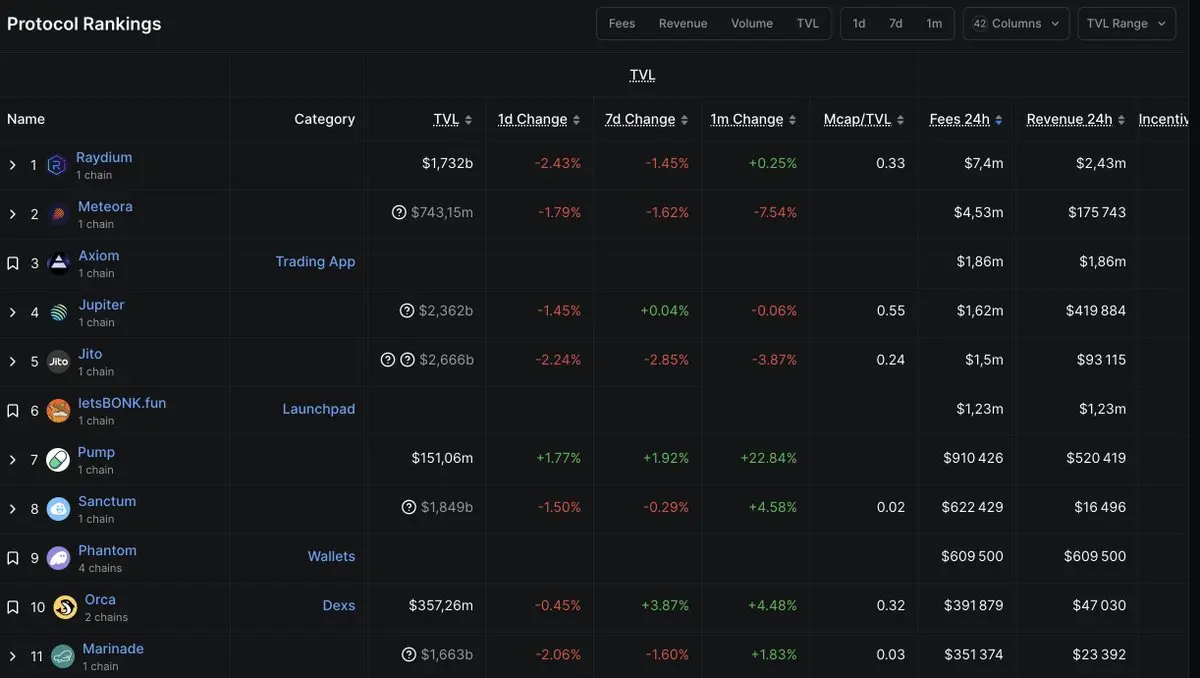Expand the Jito row
The image size is (1200, 678).
pyautogui.click(x=12, y=361)
